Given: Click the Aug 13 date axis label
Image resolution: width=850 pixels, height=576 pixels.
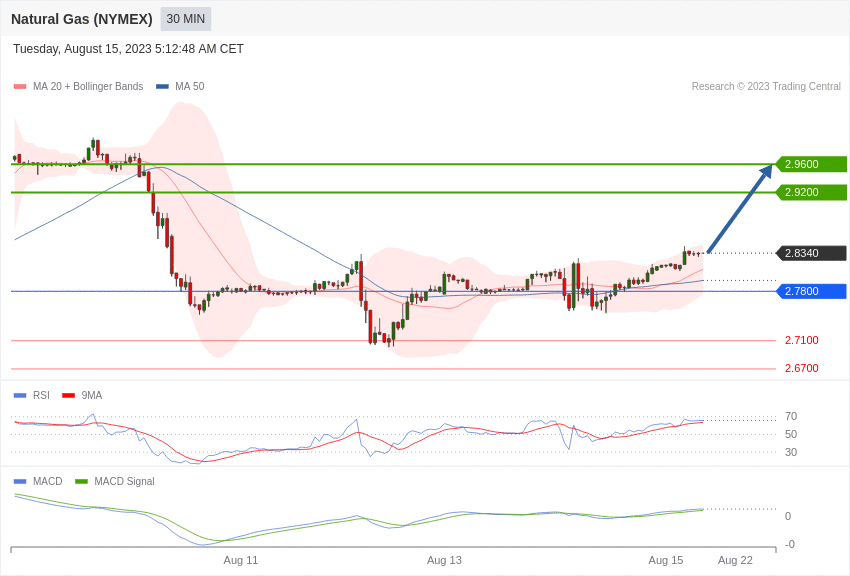Looking at the screenshot, I should pos(444,560).
